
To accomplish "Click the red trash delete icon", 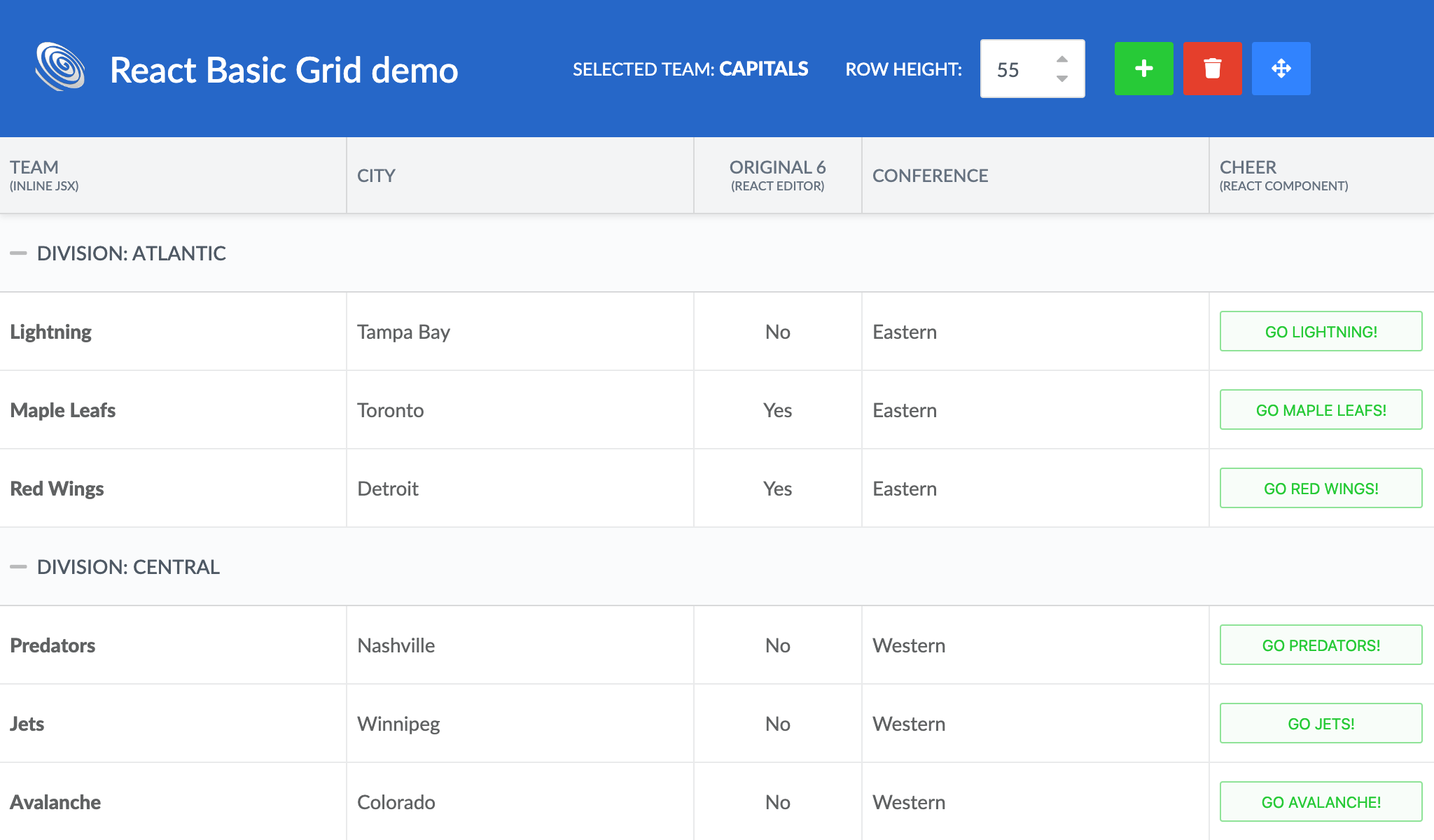I will [x=1211, y=68].
